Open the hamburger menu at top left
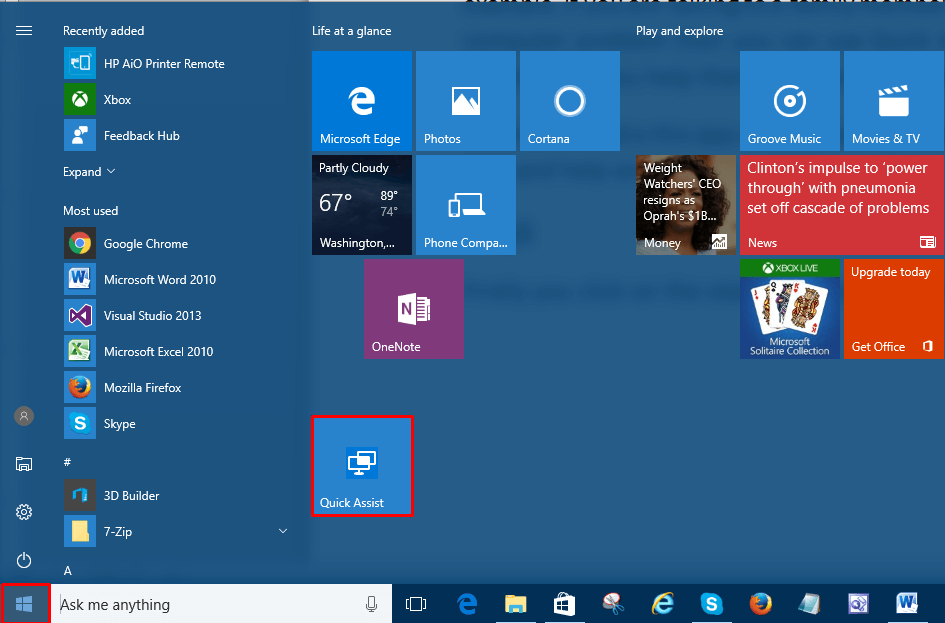945x623 pixels. (x=24, y=31)
